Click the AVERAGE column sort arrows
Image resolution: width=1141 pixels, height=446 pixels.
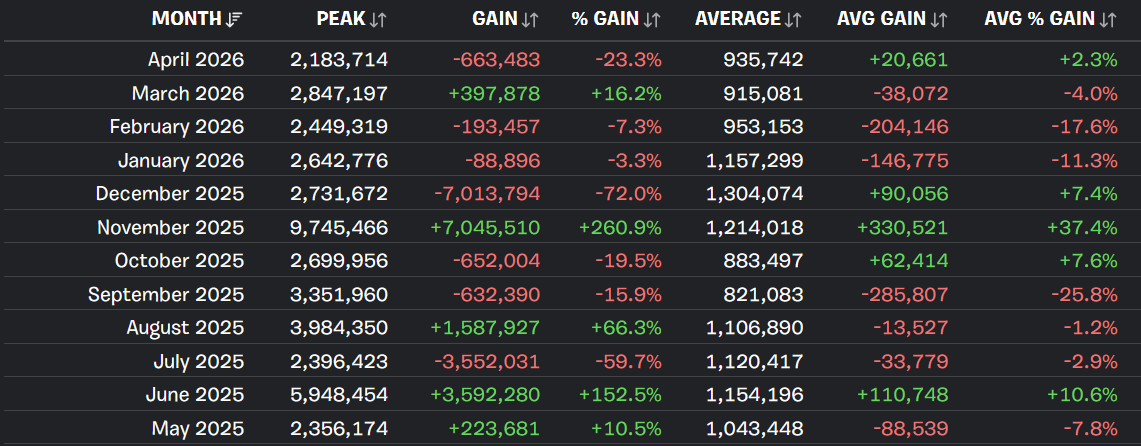(x=794, y=20)
